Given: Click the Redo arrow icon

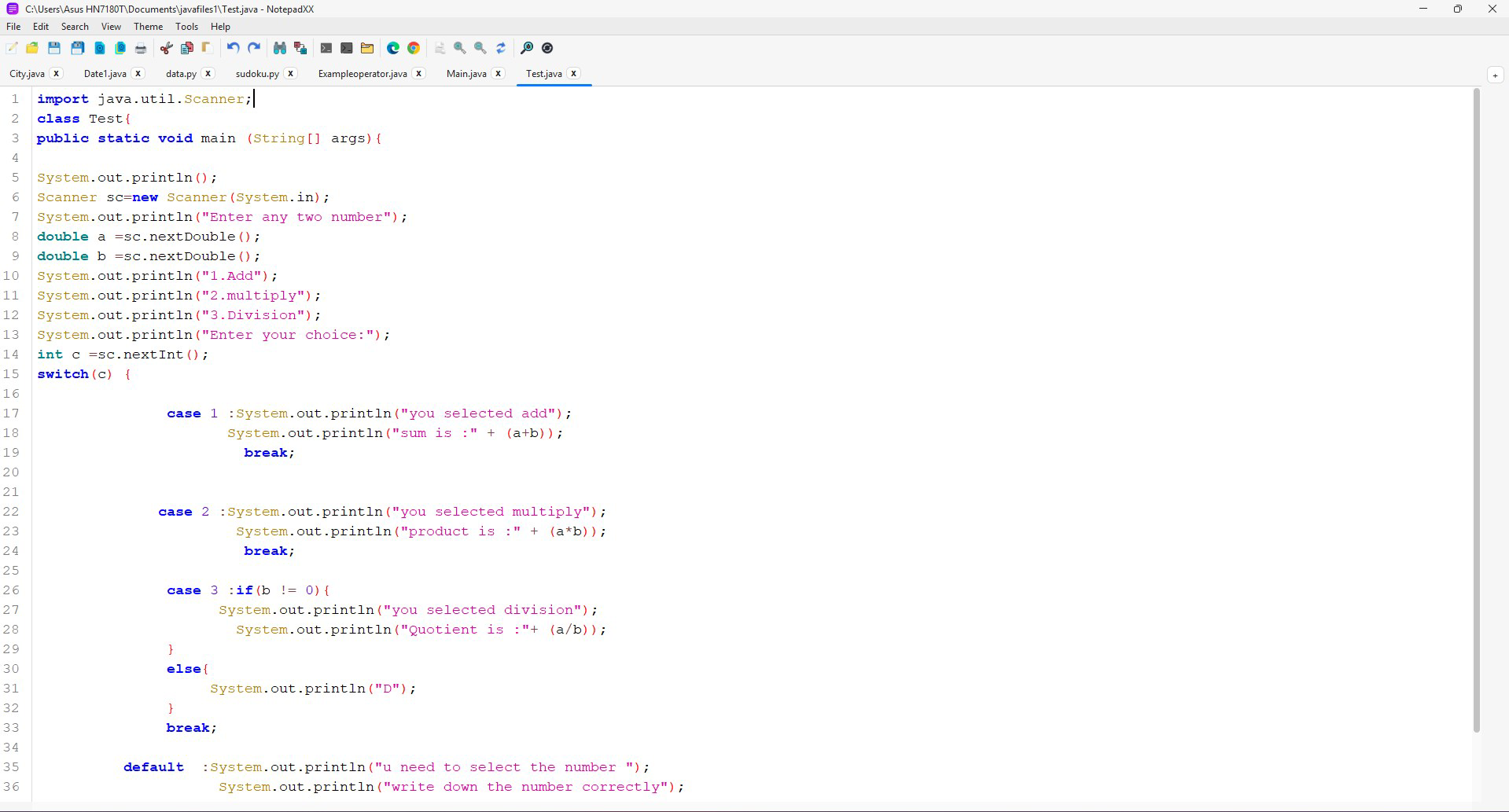Looking at the screenshot, I should [254, 48].
